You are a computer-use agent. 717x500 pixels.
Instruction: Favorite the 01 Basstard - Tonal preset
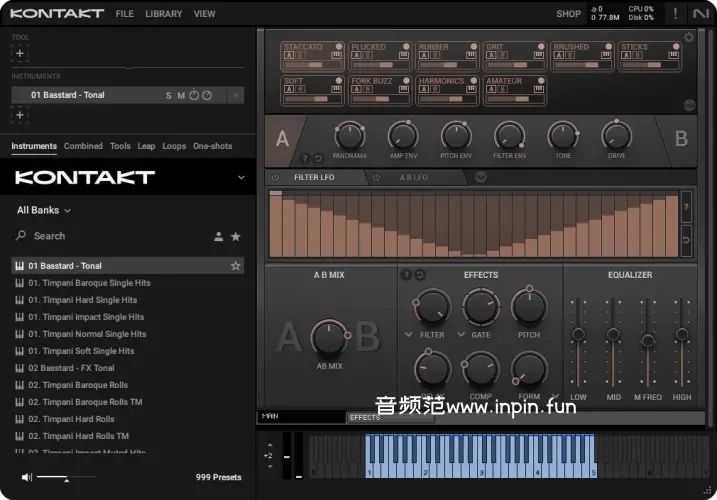[236, 266]
